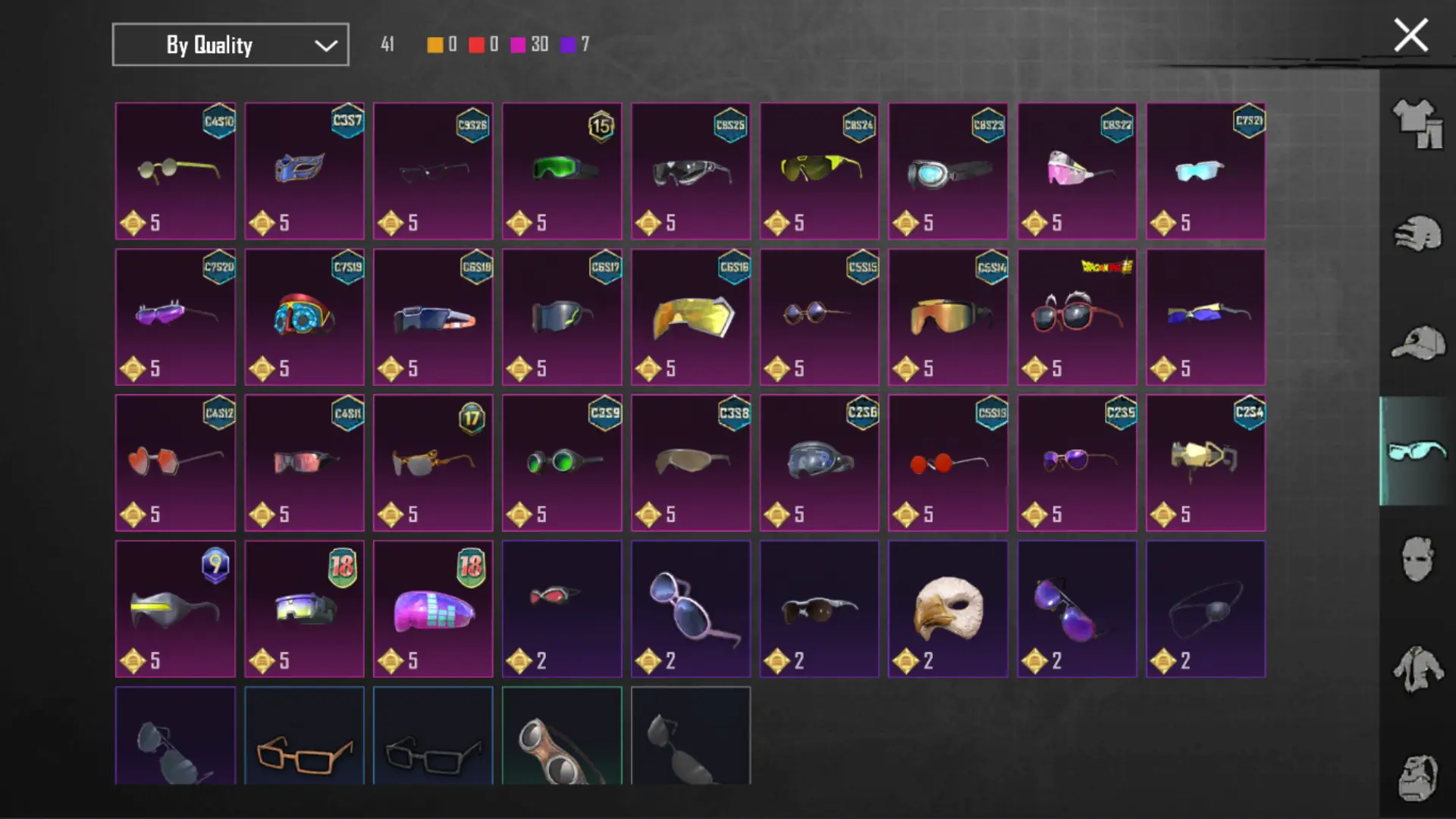The image size is (1456, 819).
Task: Select the eagle beak mask item
Action: [x=948, y=608]
